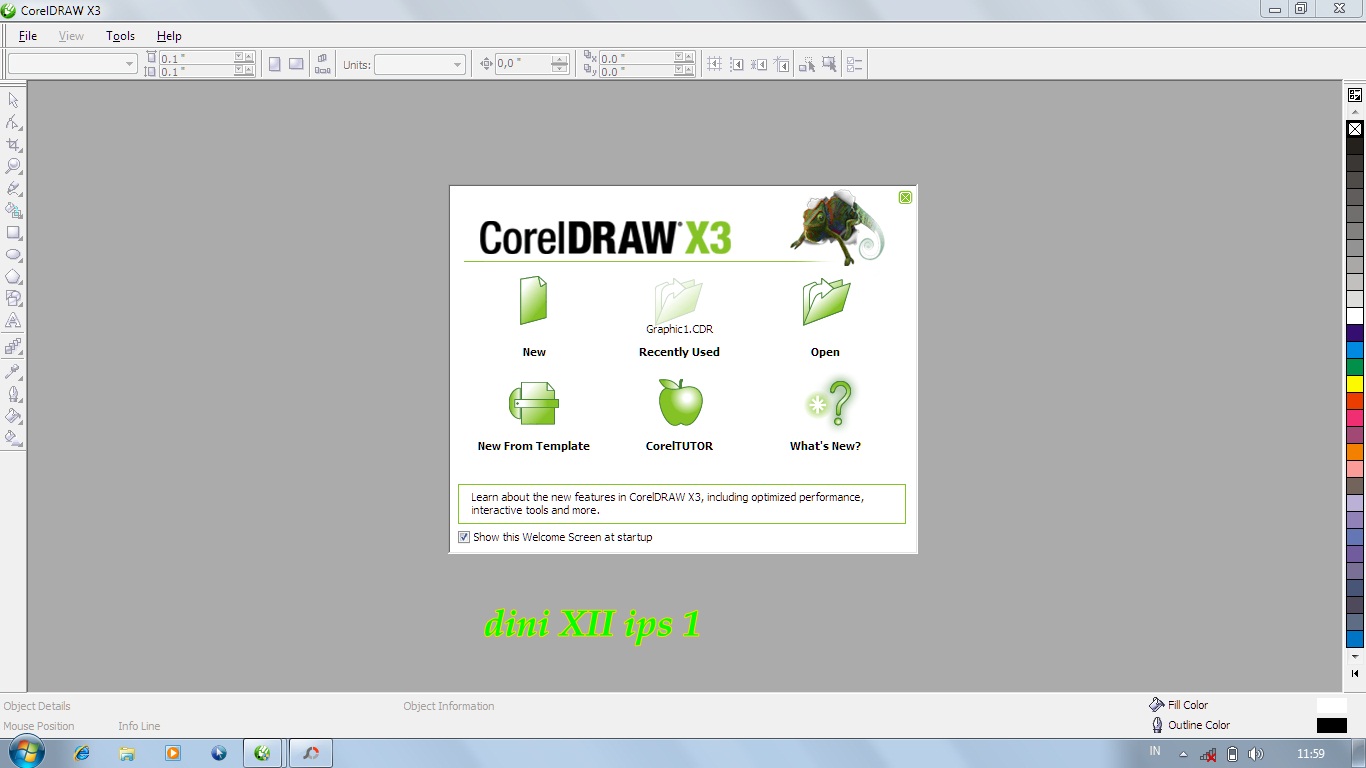This screenshot has width=1366, height=768.
Task: Select the Interactive Blend tool
Action: pyautogui.click(x=13, y=346)
